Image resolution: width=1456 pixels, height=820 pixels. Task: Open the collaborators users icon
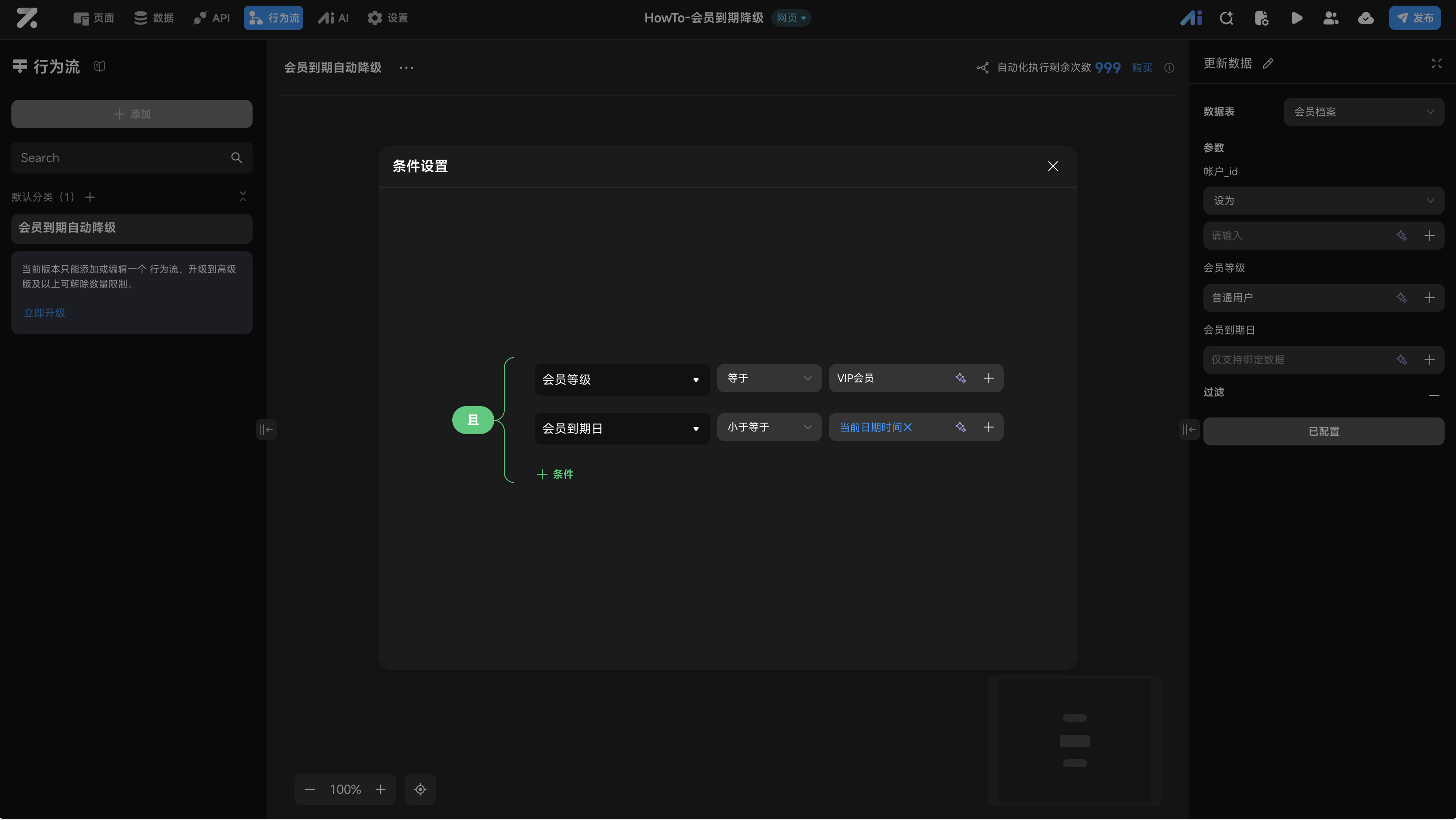click(1331, 18)
